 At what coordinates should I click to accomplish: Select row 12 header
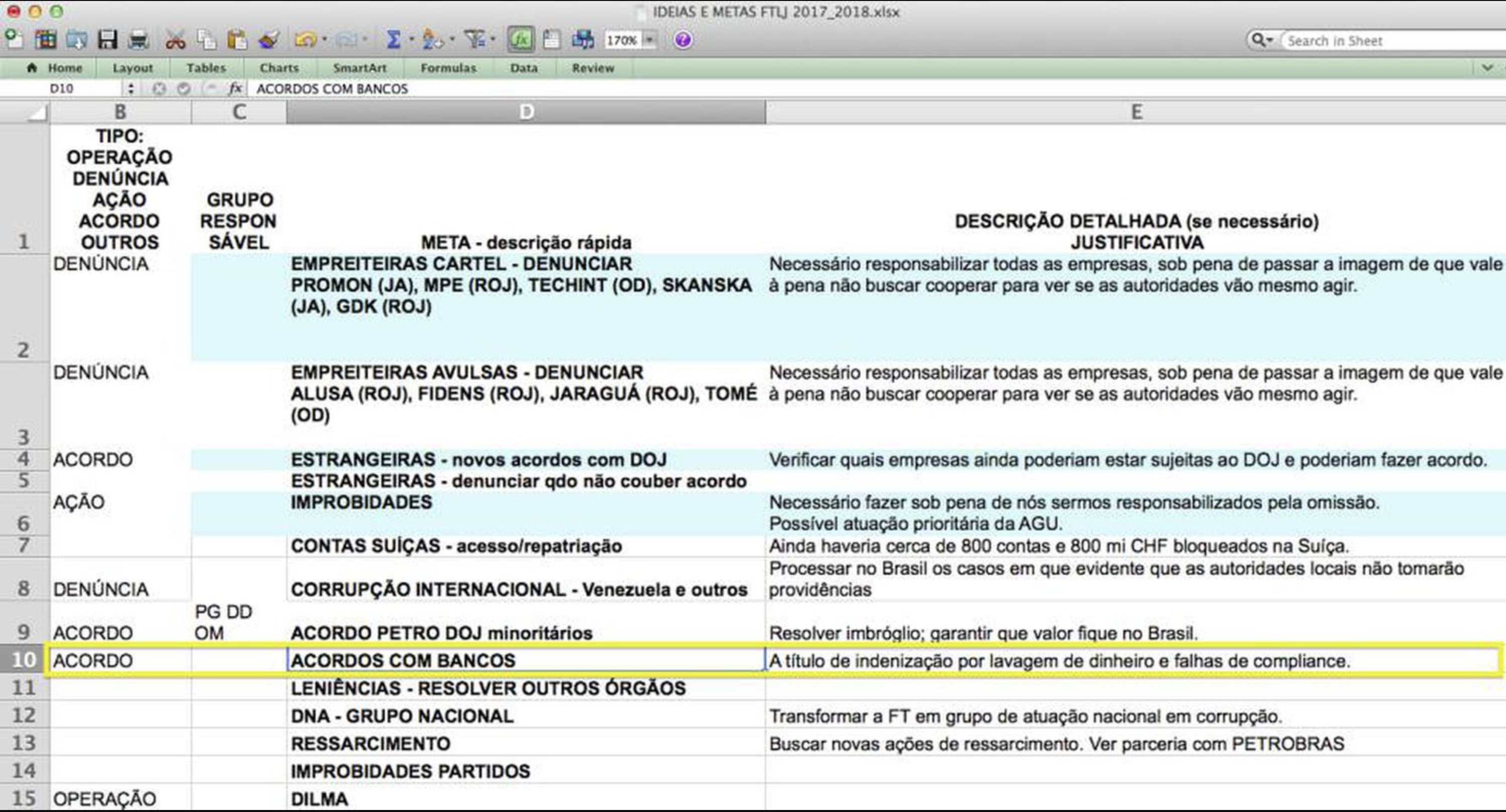point(24,715)
